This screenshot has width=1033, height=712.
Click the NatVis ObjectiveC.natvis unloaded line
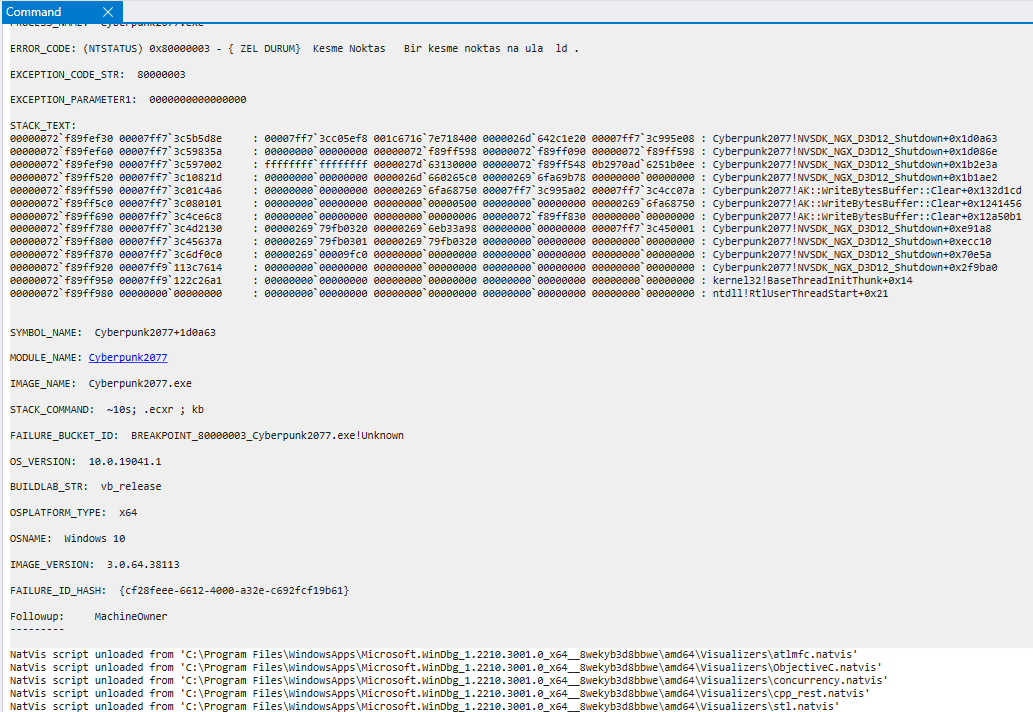[x=446, y=667]
